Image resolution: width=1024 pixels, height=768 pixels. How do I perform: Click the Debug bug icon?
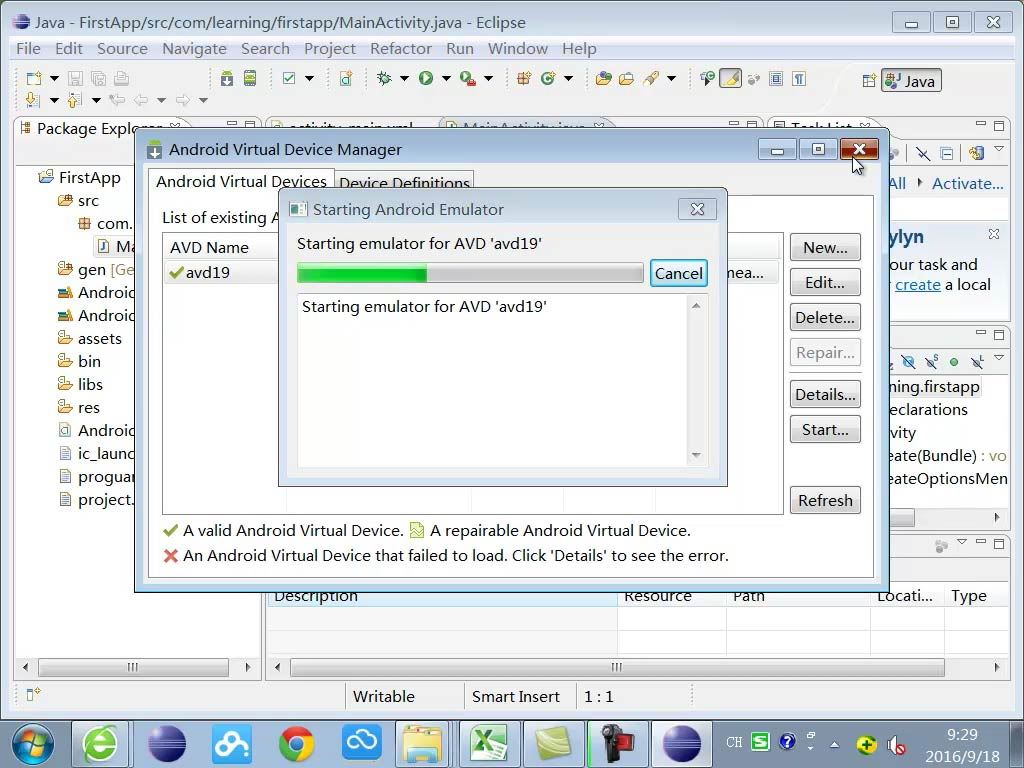[x=384, y=78]
